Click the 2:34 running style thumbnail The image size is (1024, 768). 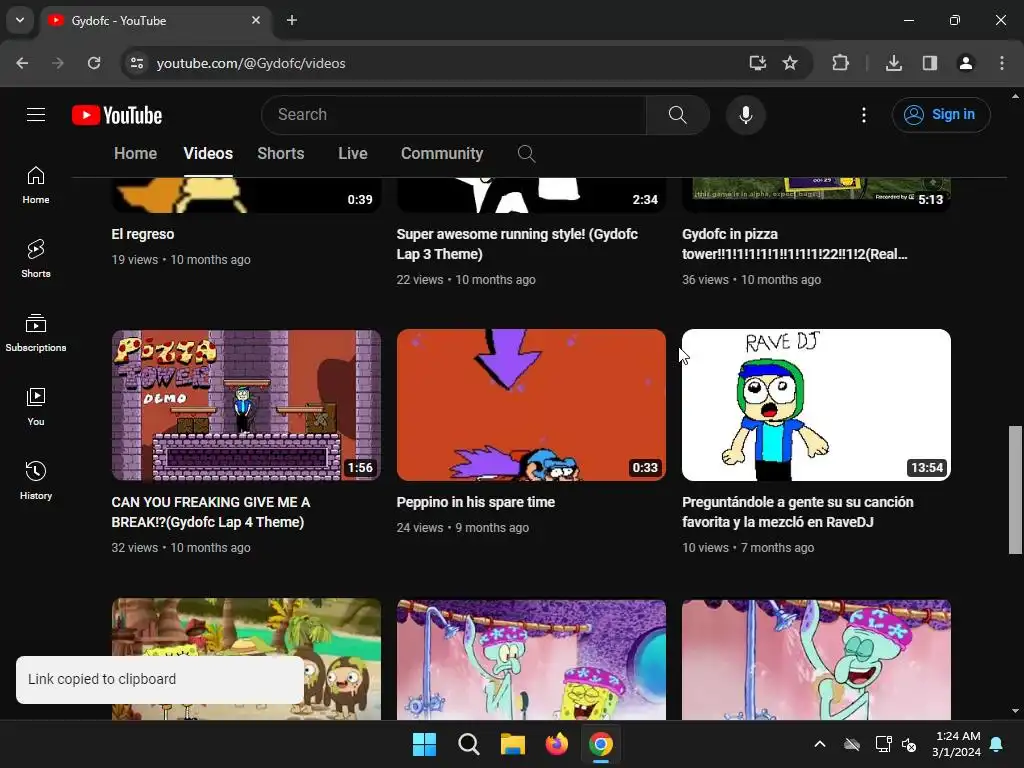click(531, 195)
